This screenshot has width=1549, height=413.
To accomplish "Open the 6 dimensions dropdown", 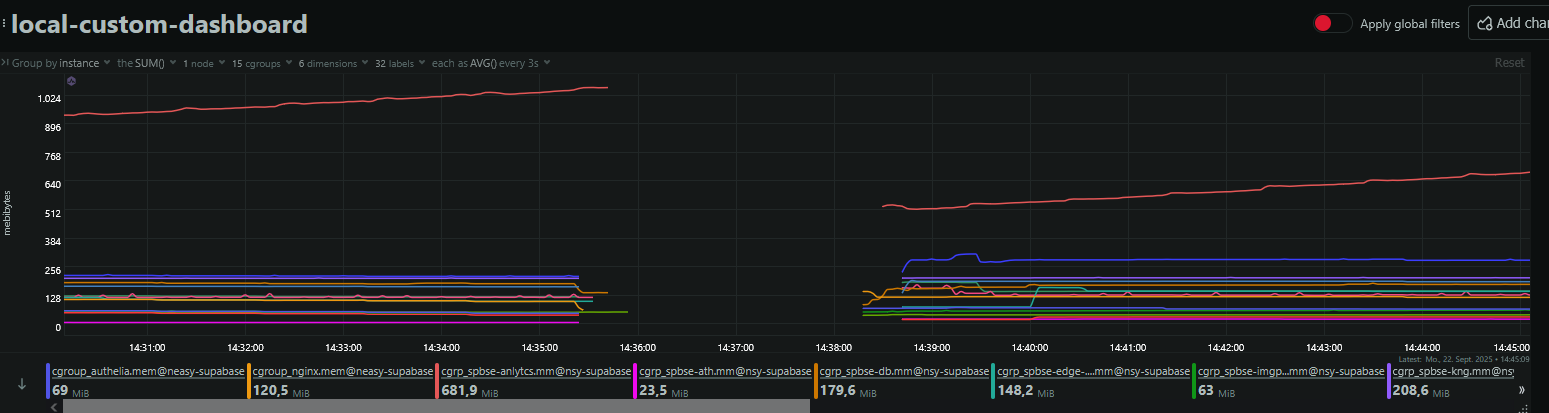I will click(333, 63).
